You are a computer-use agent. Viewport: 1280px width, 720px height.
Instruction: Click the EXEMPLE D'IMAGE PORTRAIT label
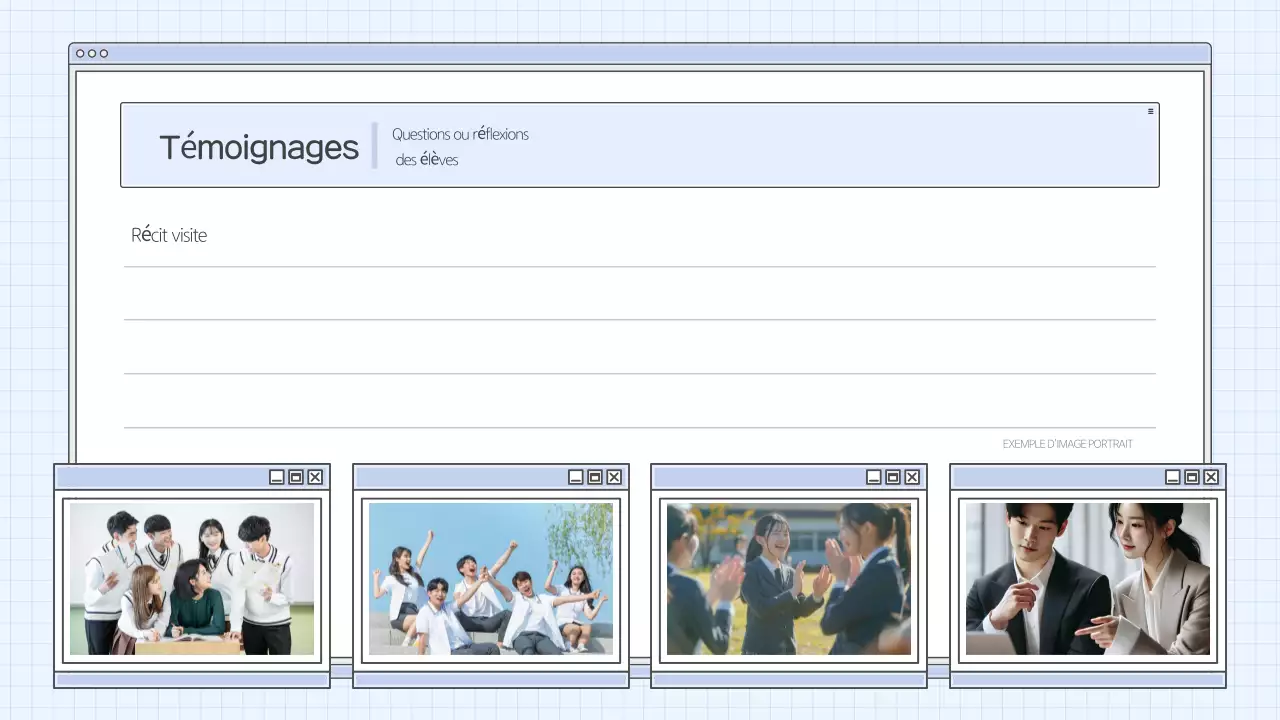[1067, 444]
